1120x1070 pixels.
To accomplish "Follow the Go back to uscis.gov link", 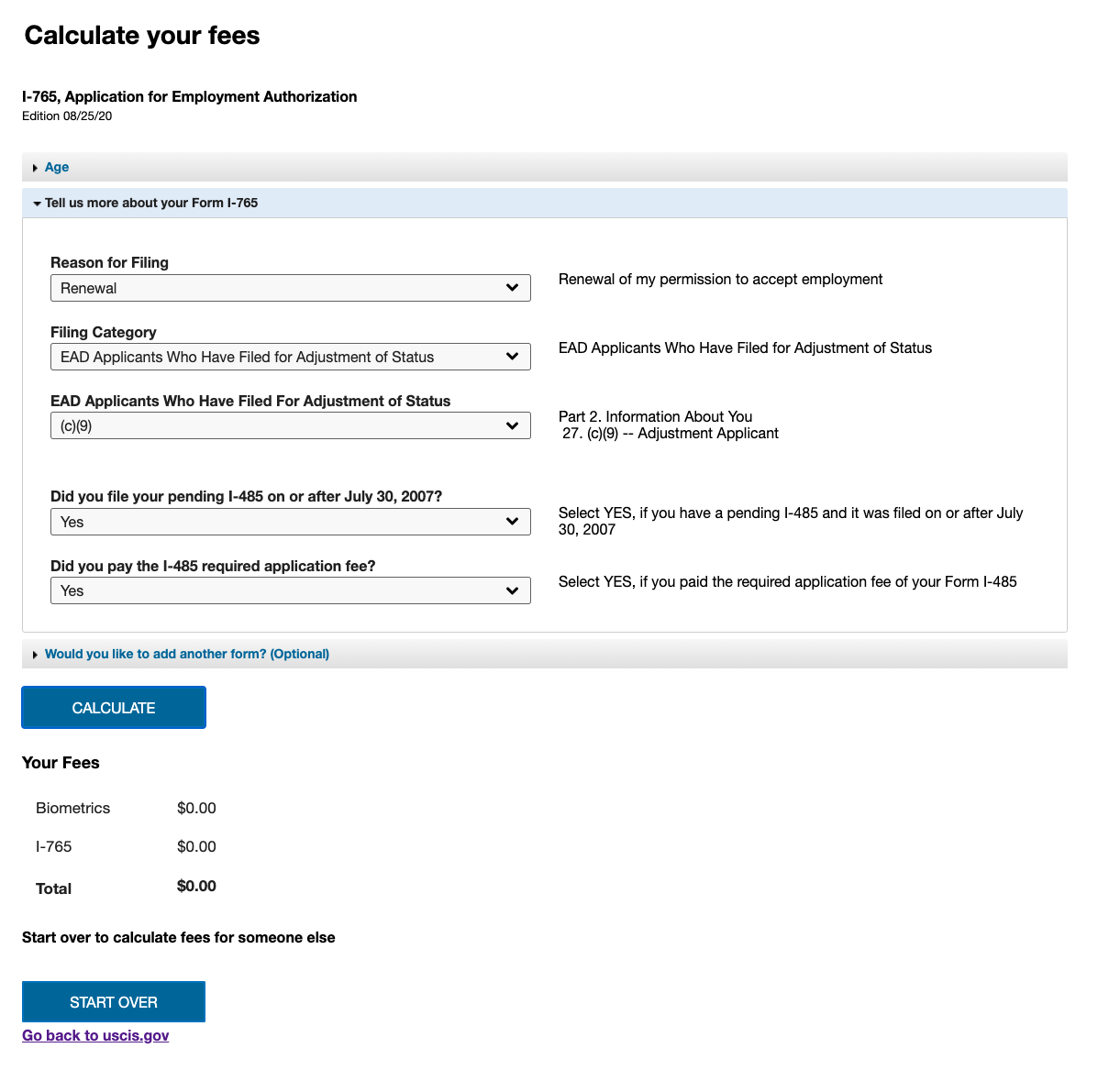I will [x=95, y=1035].
